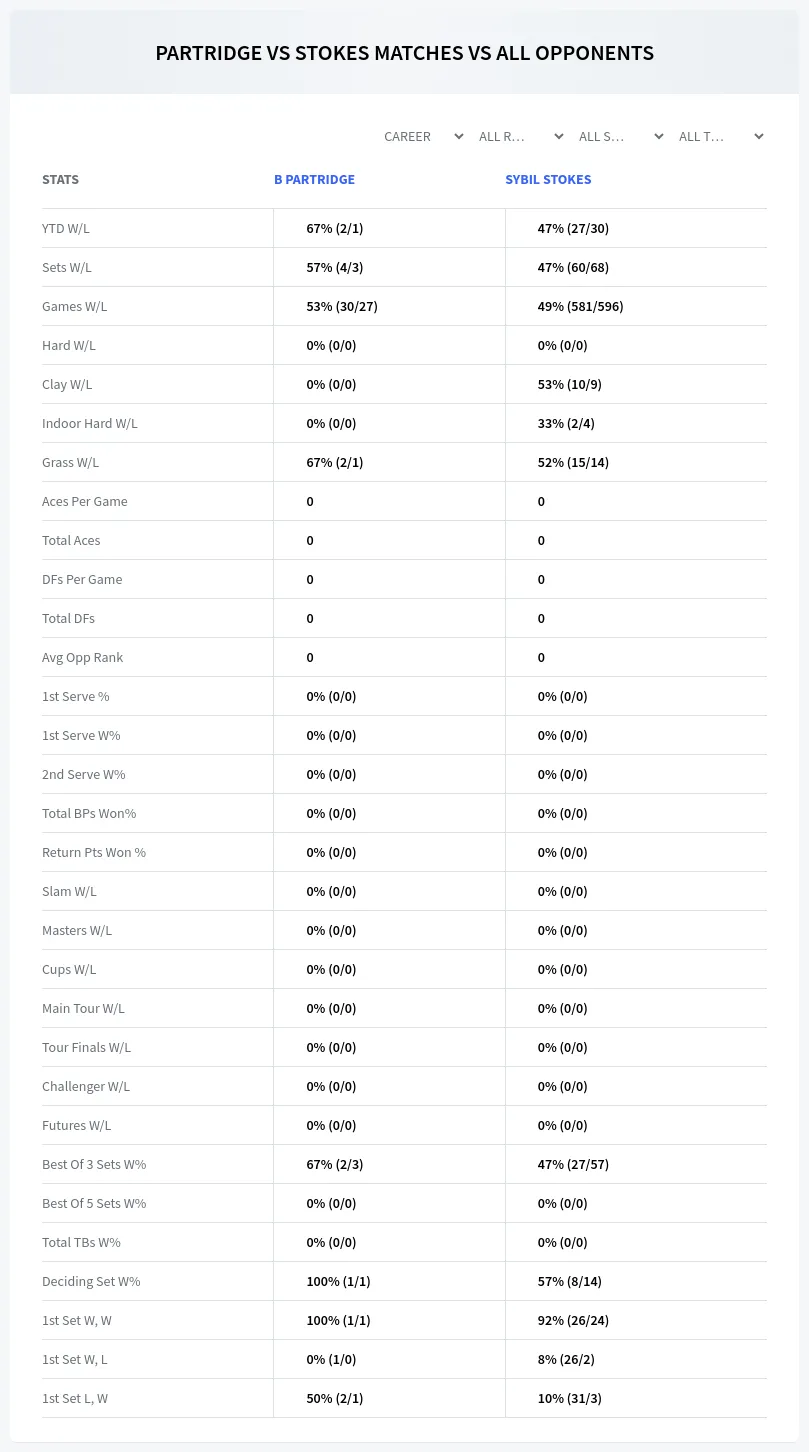Click the chevron arrow beside ALL T…

point(759,136)
